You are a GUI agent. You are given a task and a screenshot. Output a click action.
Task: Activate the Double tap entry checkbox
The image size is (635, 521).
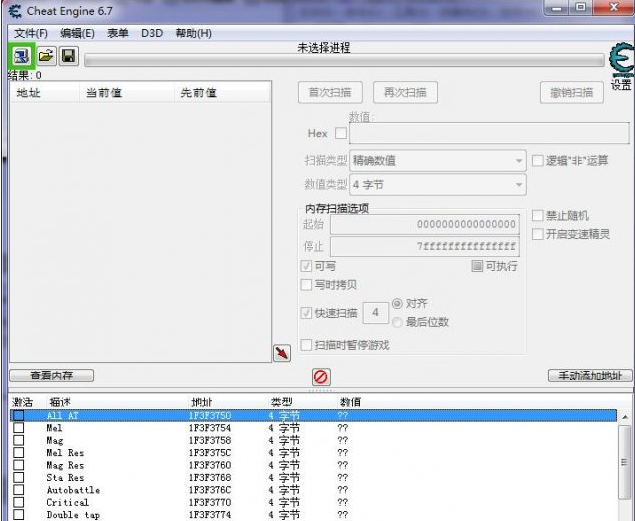click(x=19, y=515)
